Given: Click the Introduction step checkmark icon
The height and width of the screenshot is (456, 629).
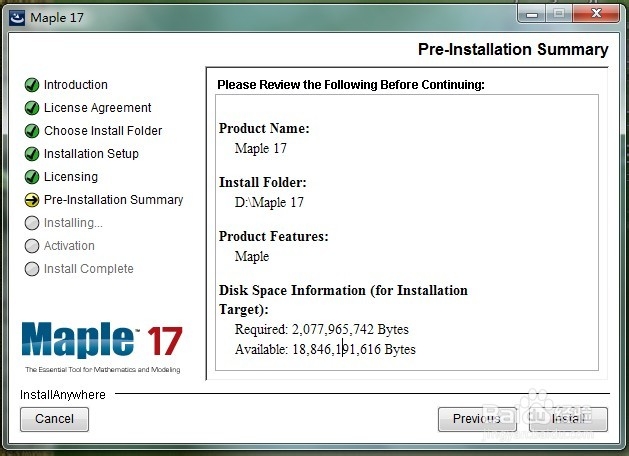Looking at the screenshot, I should coord(32,85).
